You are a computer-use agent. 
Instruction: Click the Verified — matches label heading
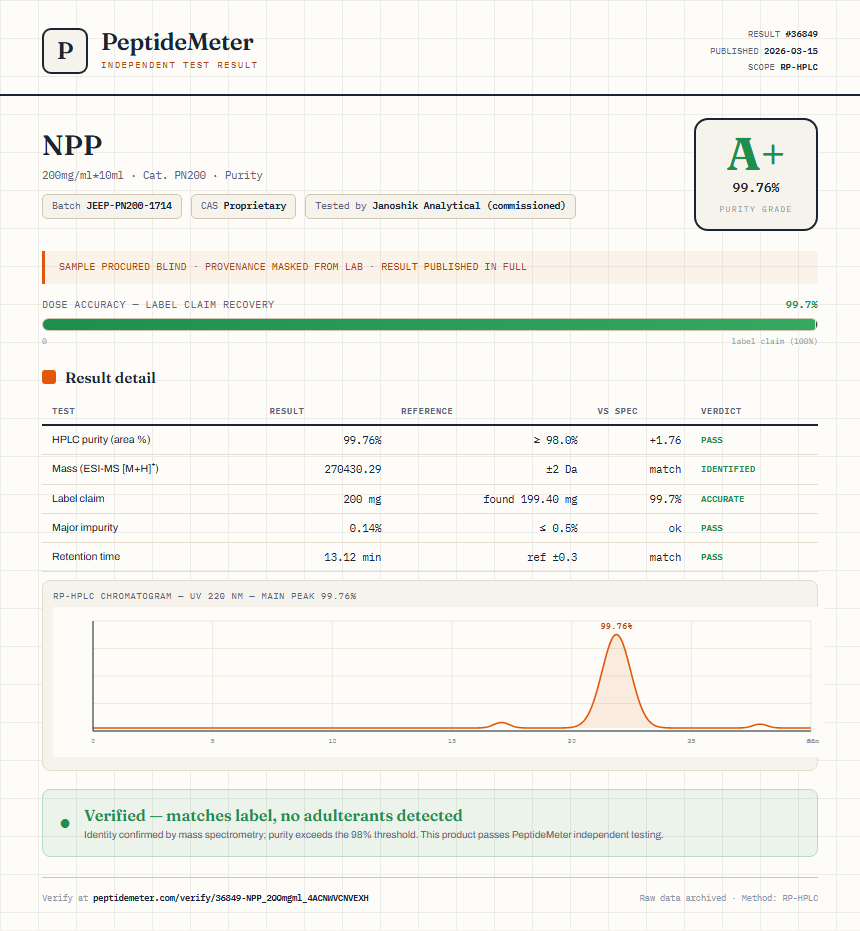[273, 815]
